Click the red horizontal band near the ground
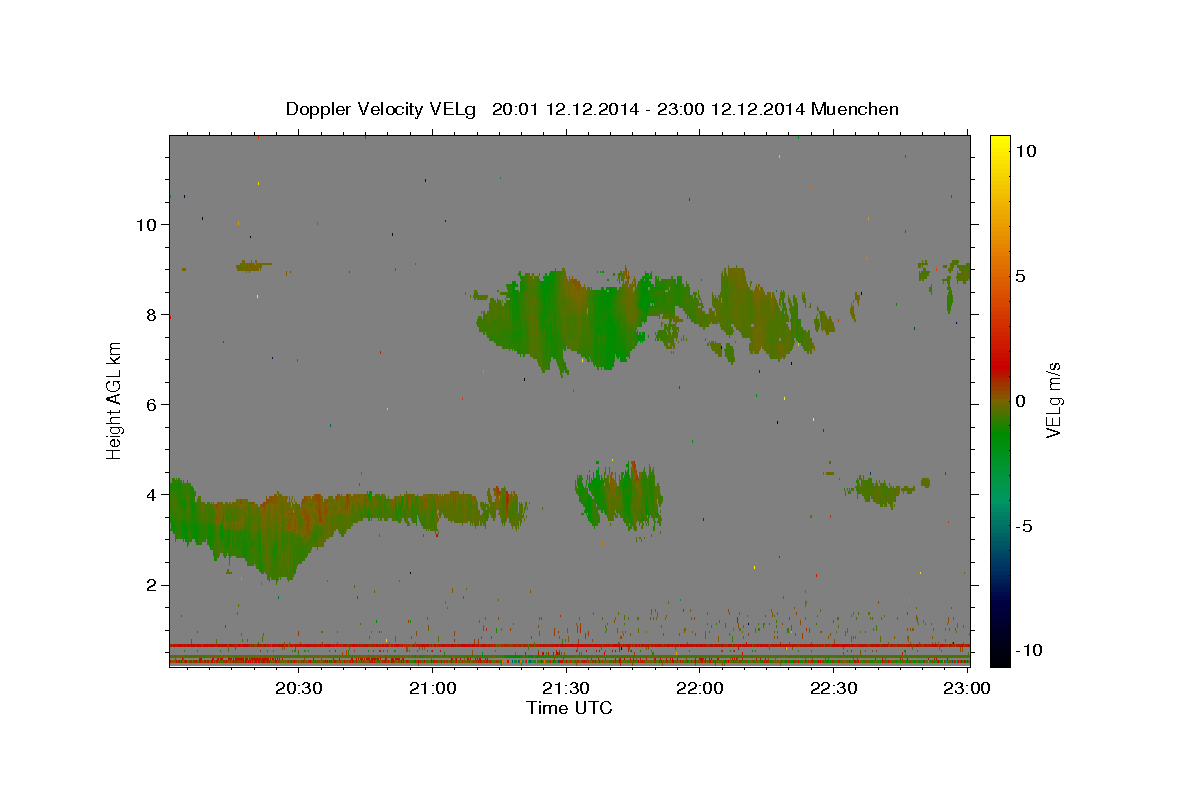This screenshot has height=800, width=1200. [569, 646]
